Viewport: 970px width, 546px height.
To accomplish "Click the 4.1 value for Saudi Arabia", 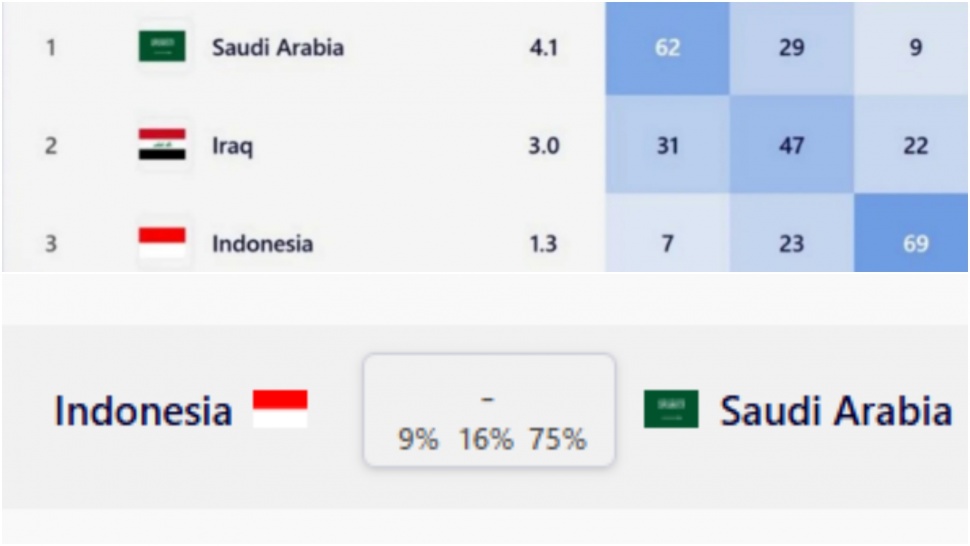I will point(543,47).
